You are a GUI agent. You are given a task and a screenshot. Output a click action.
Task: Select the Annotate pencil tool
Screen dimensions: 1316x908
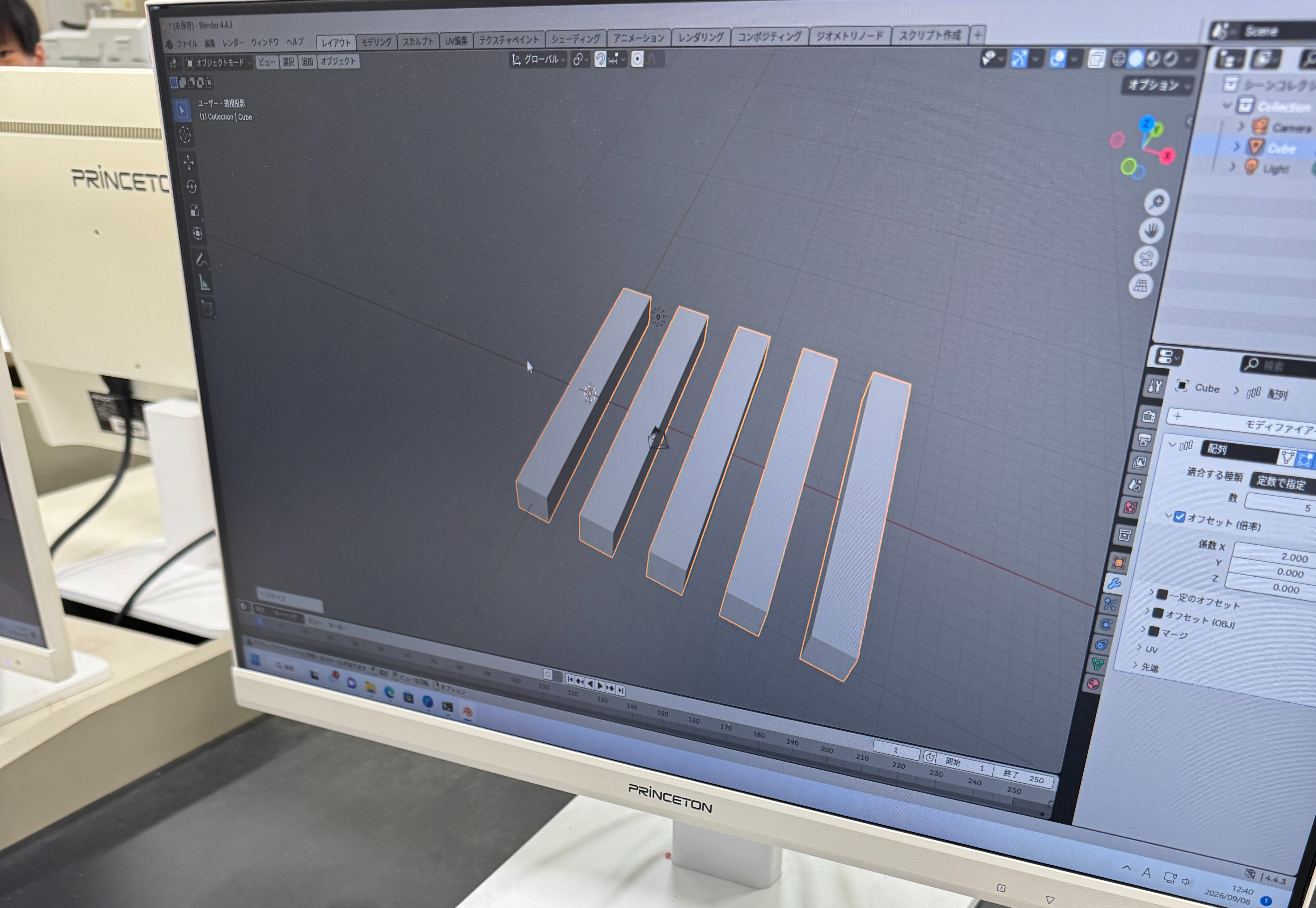201,260
